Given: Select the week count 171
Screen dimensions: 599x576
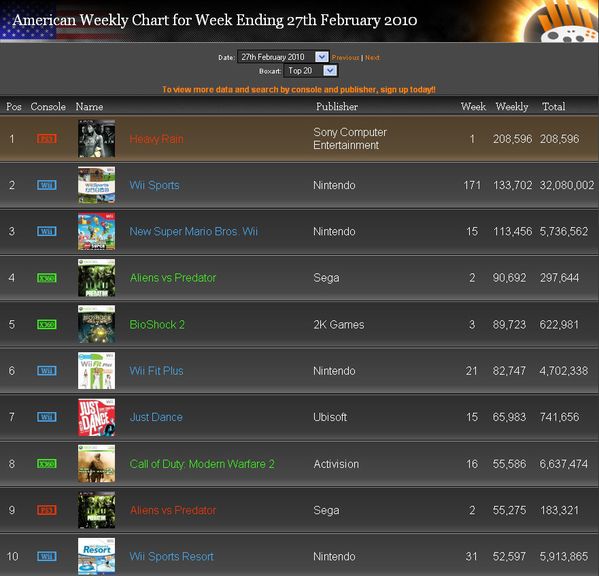Looking at the screenshot, I should pos(472,185).
